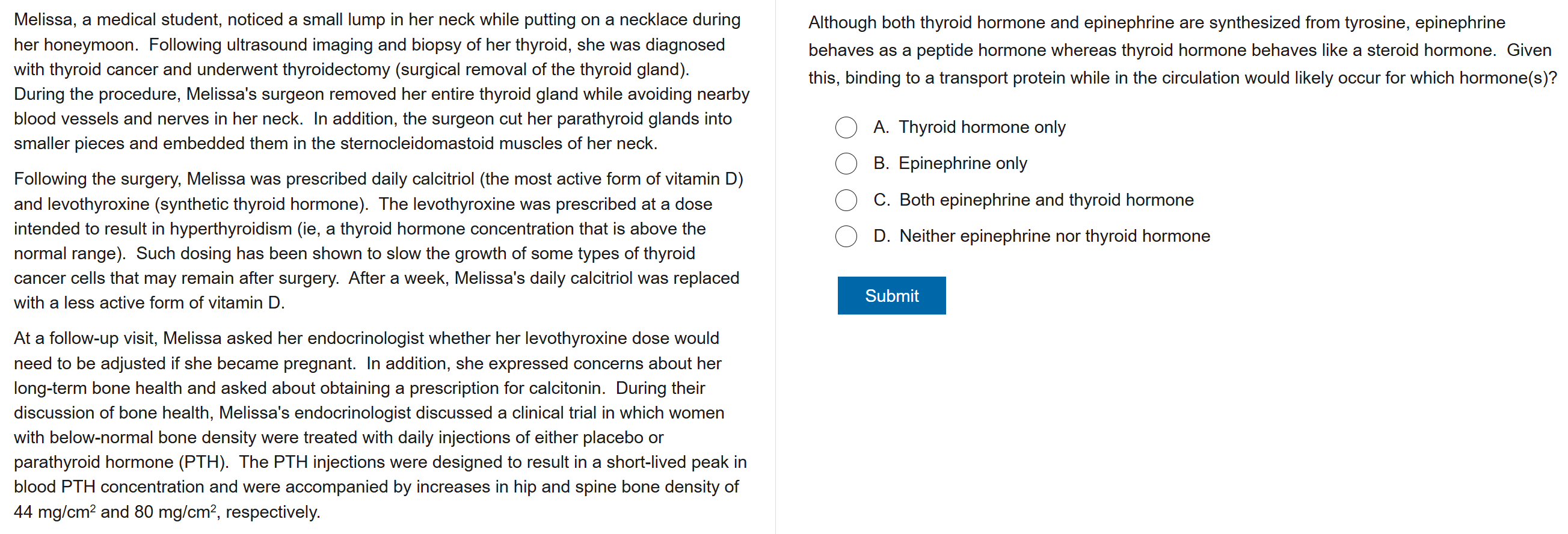Click the paragraph beginning "Following the surgery"
Viewport: 1568px width, 534px height.
coord(377,241)
